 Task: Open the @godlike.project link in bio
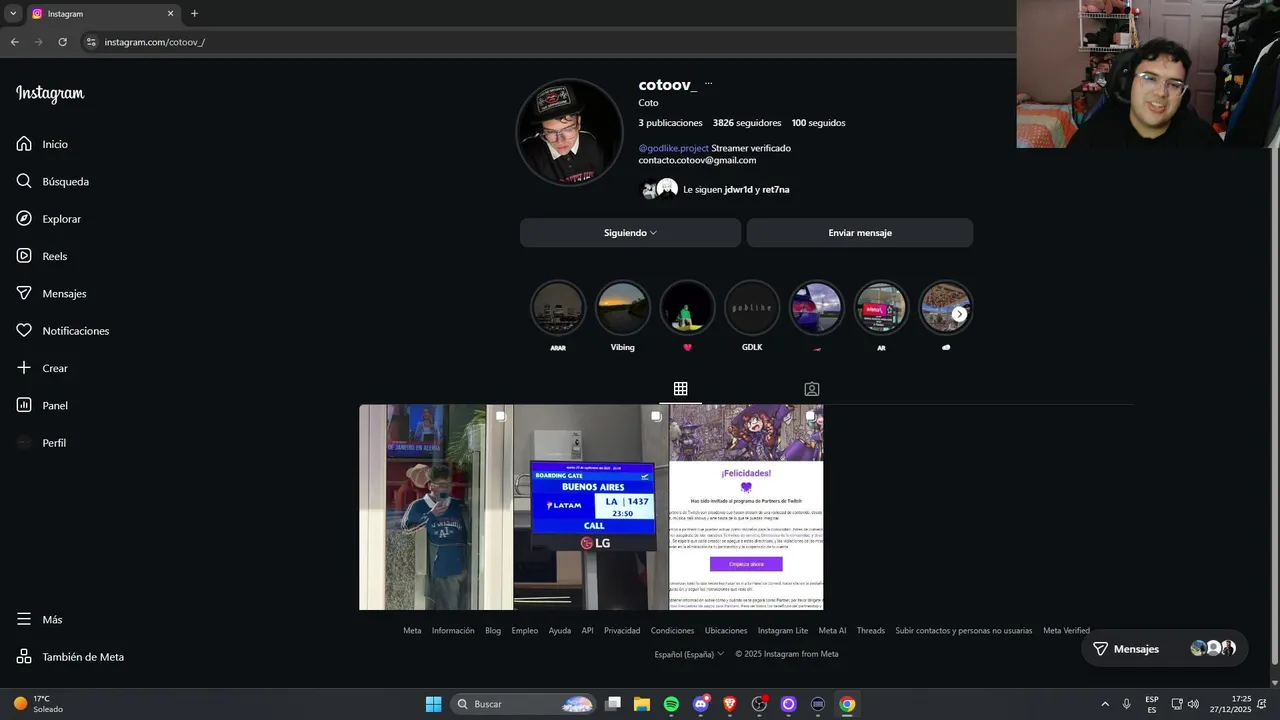673,148
